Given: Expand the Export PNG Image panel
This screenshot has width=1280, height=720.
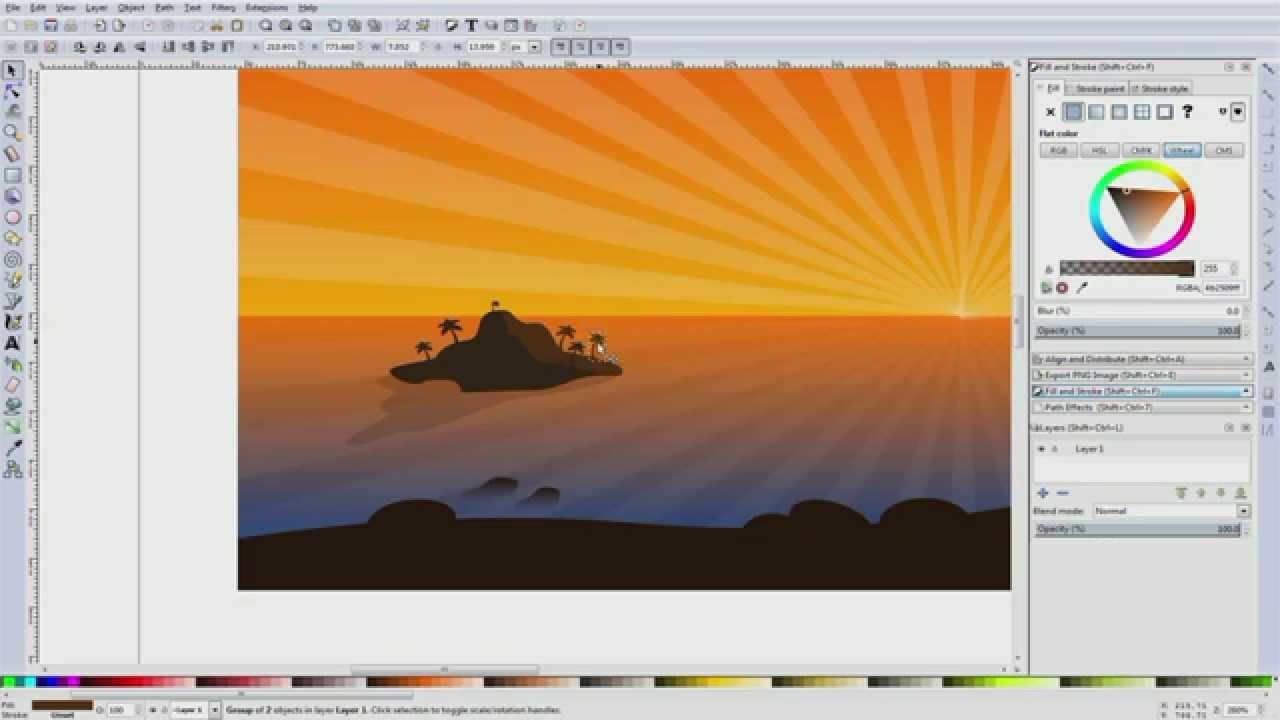Looking at the screenshot, I should coord(1140,375).
